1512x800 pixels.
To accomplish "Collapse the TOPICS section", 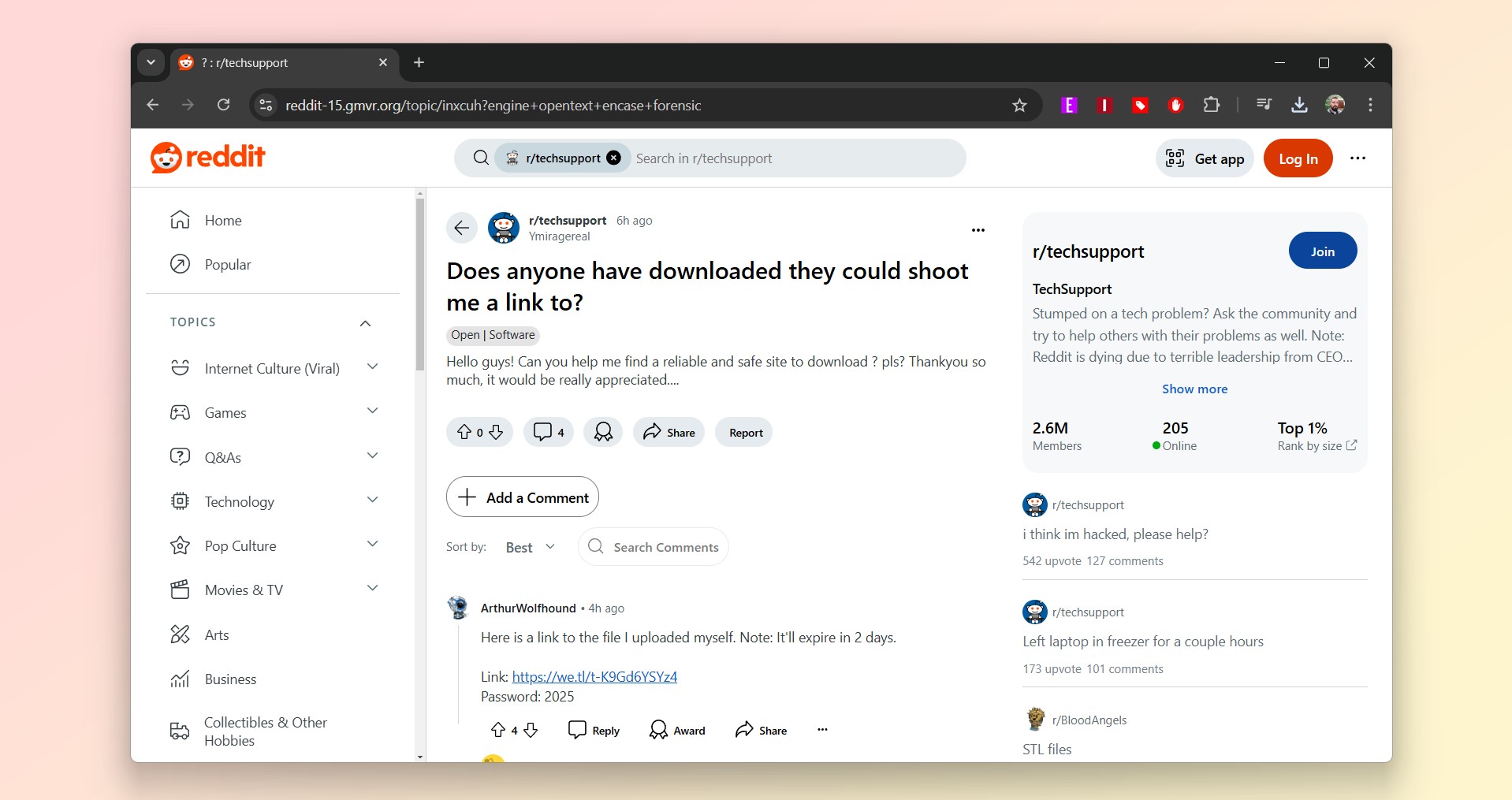I will (365, 322).
